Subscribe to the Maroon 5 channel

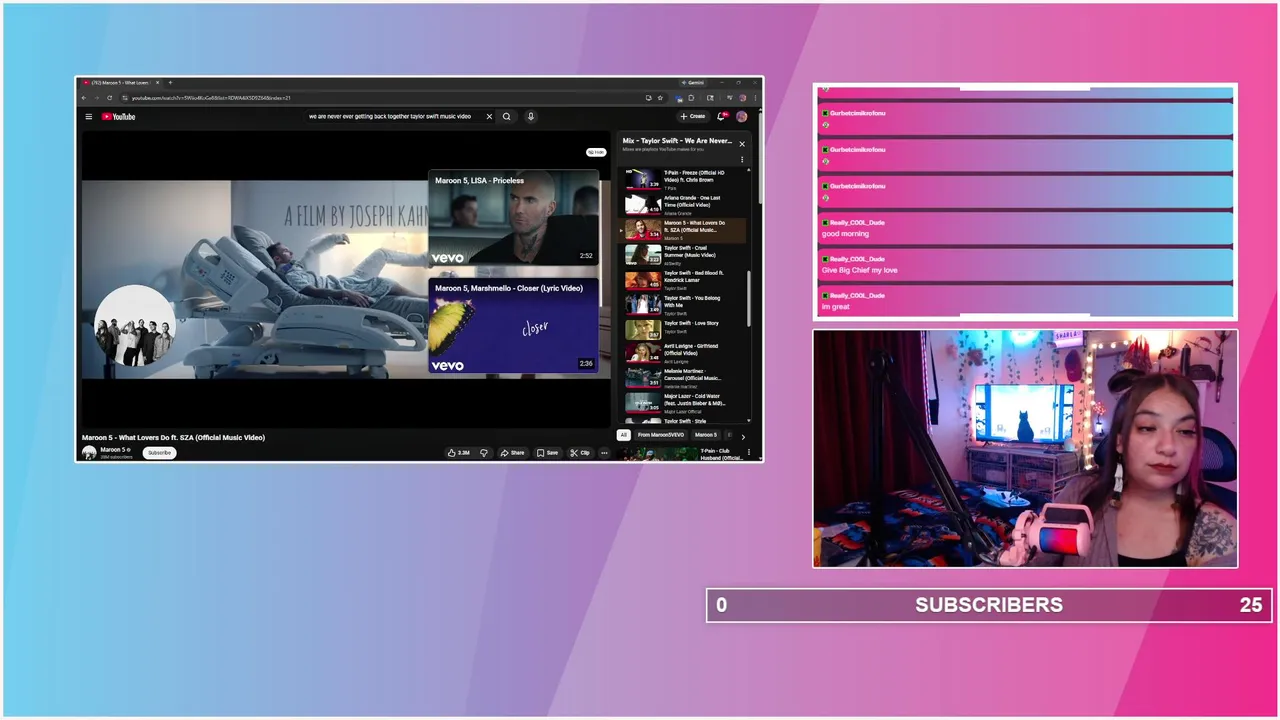coord(159,453)
